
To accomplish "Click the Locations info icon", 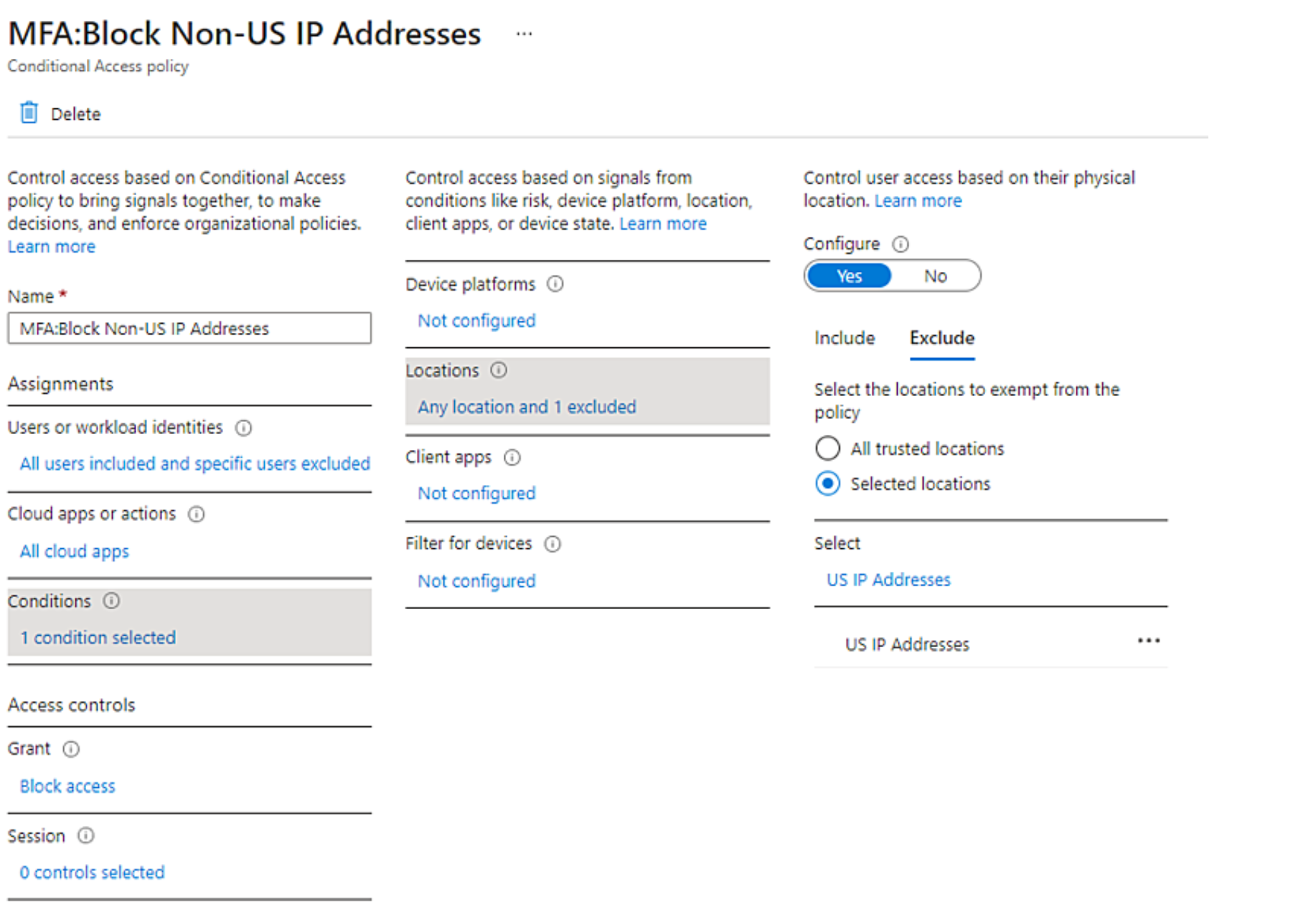I will coord(498,370).
